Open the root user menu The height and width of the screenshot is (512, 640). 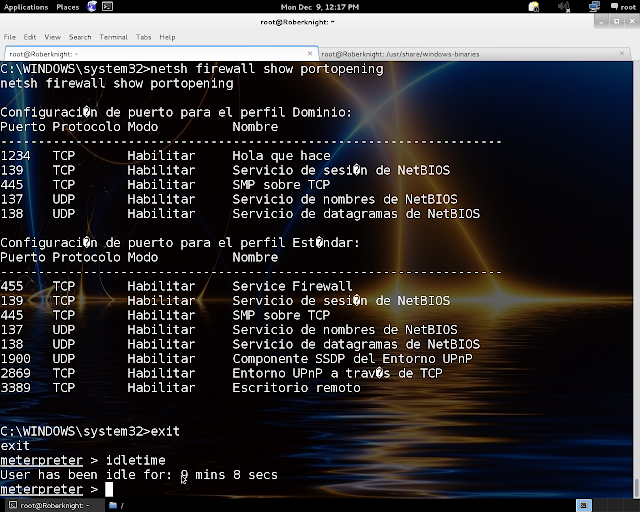click(623, 7)
